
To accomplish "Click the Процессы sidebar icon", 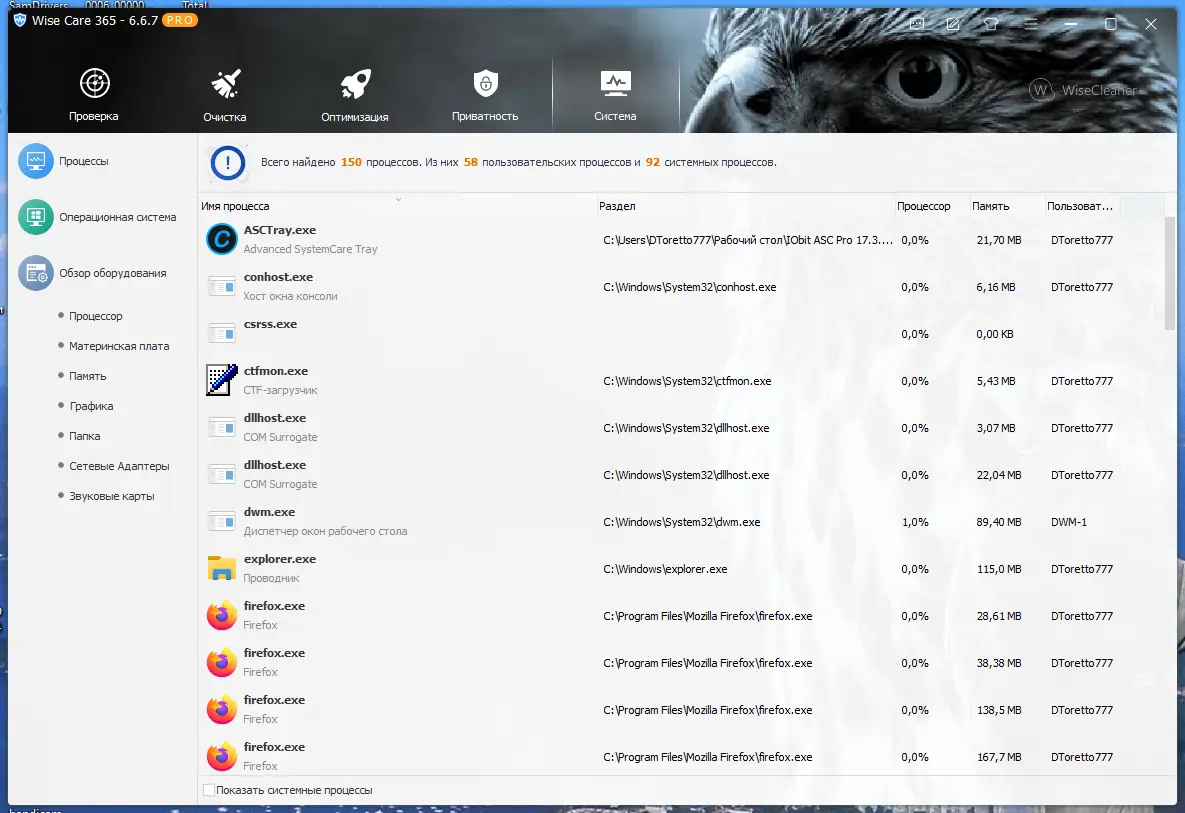I will click(x=36, y=161).
